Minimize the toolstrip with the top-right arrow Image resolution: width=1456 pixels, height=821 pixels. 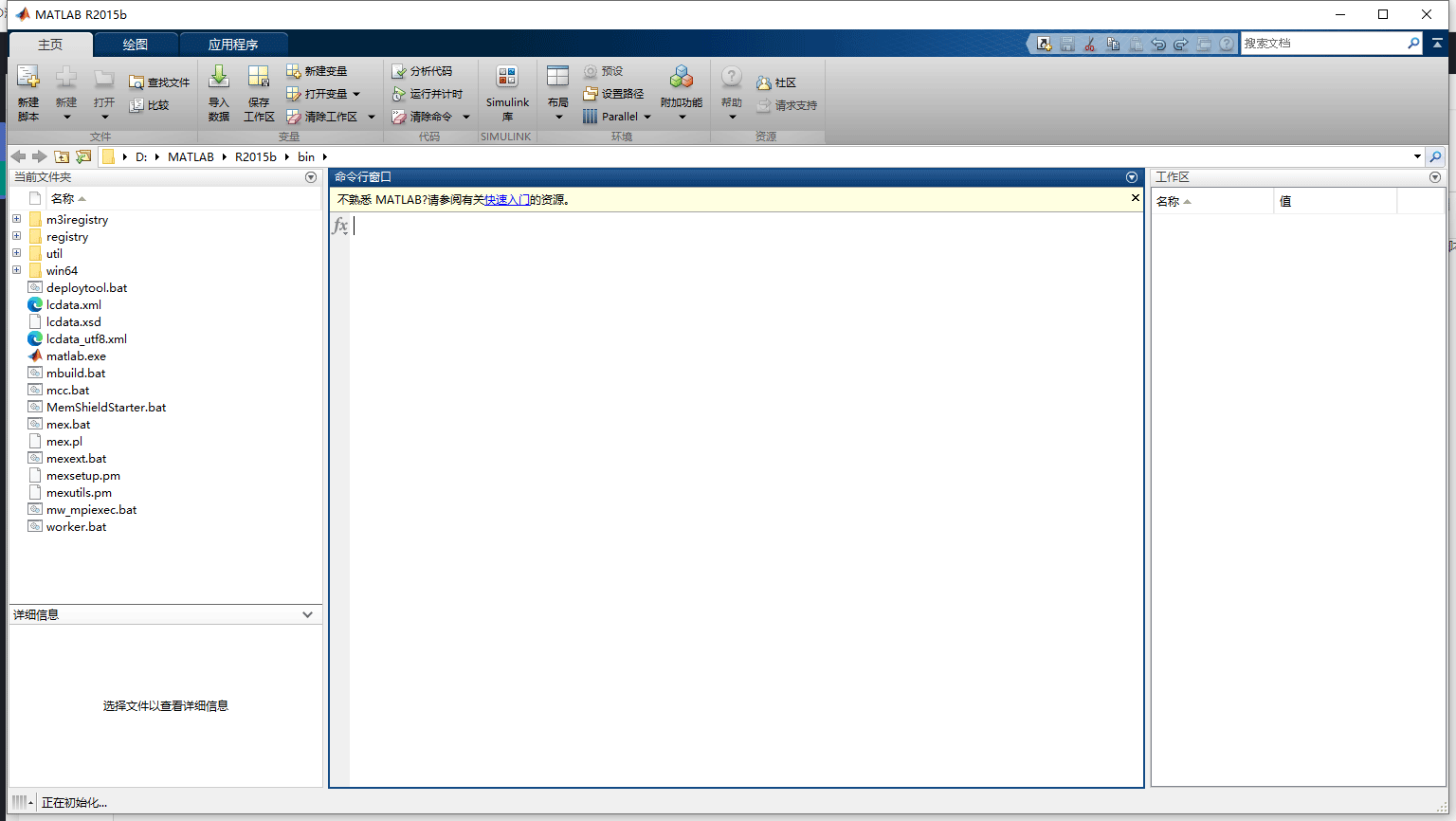pos(1438,43)
